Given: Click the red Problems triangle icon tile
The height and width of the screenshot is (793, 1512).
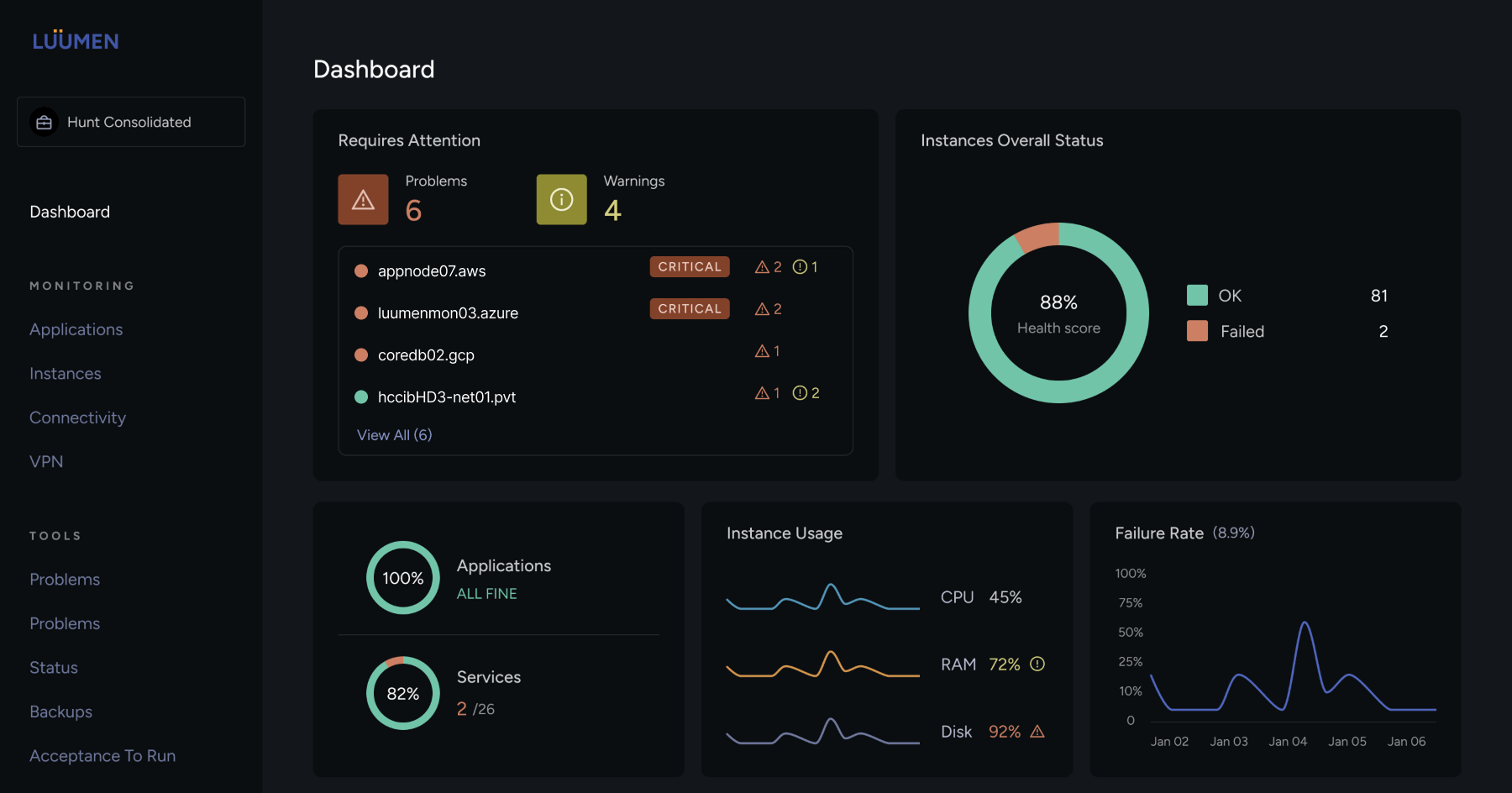Looking at the screenshot, I should tap(363, 200).
